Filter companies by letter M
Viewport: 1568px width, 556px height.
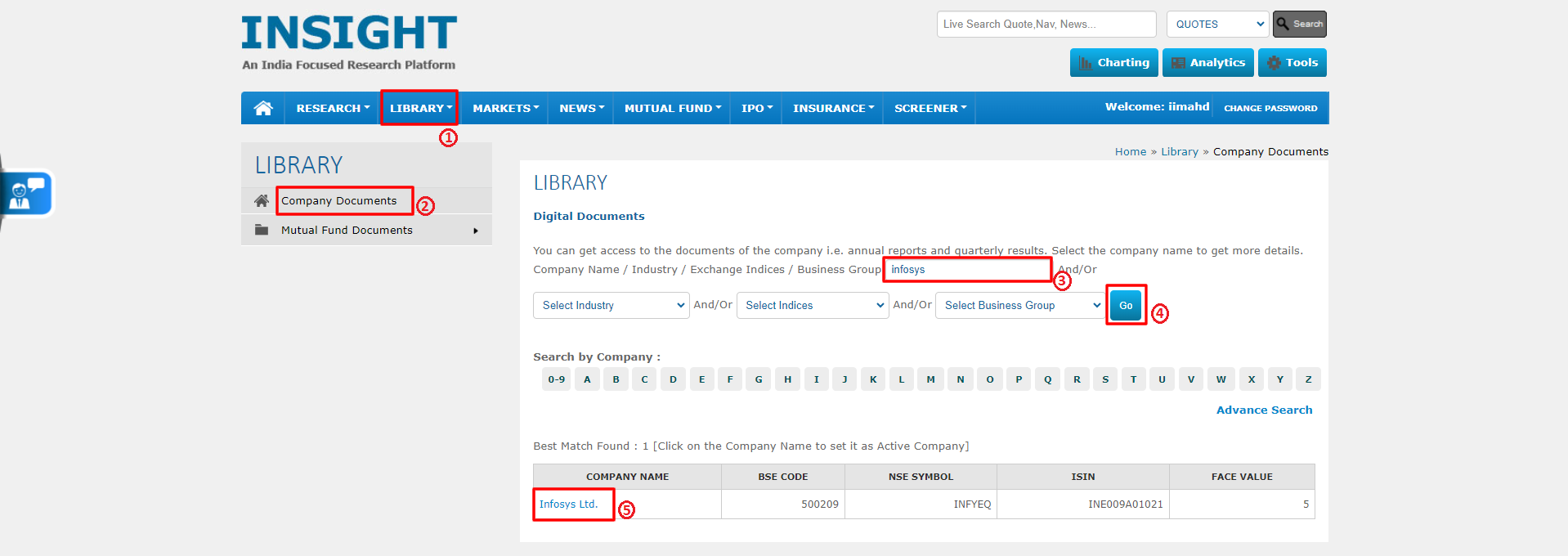click(x=930, y=379)
